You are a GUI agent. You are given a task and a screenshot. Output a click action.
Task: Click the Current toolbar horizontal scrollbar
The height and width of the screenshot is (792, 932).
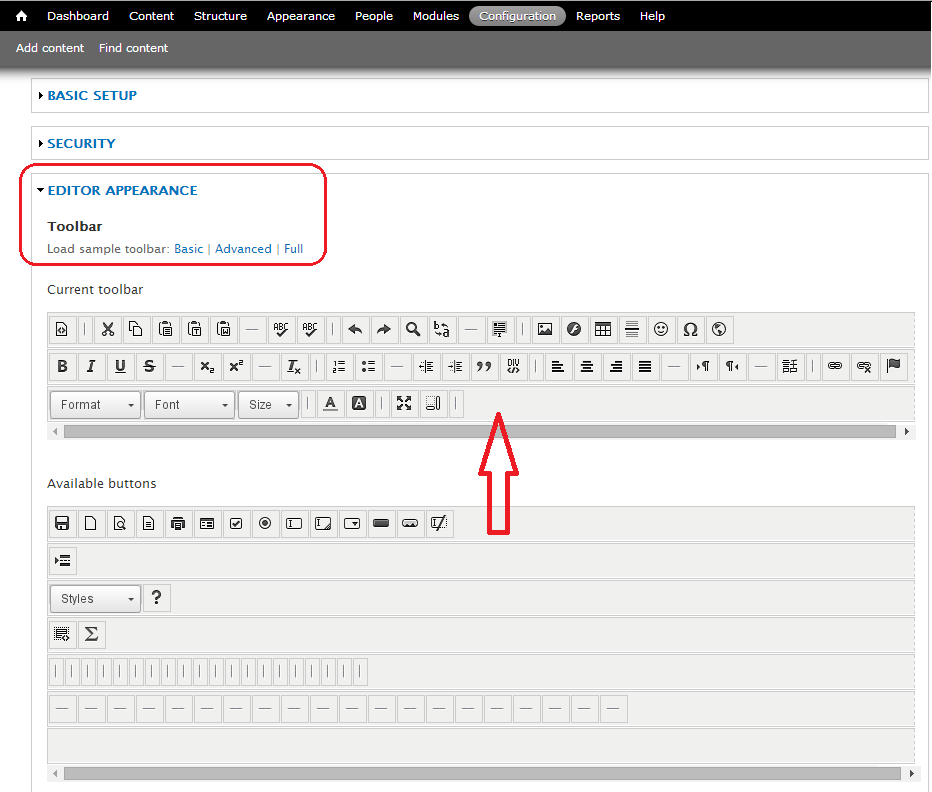coord(479,432)
